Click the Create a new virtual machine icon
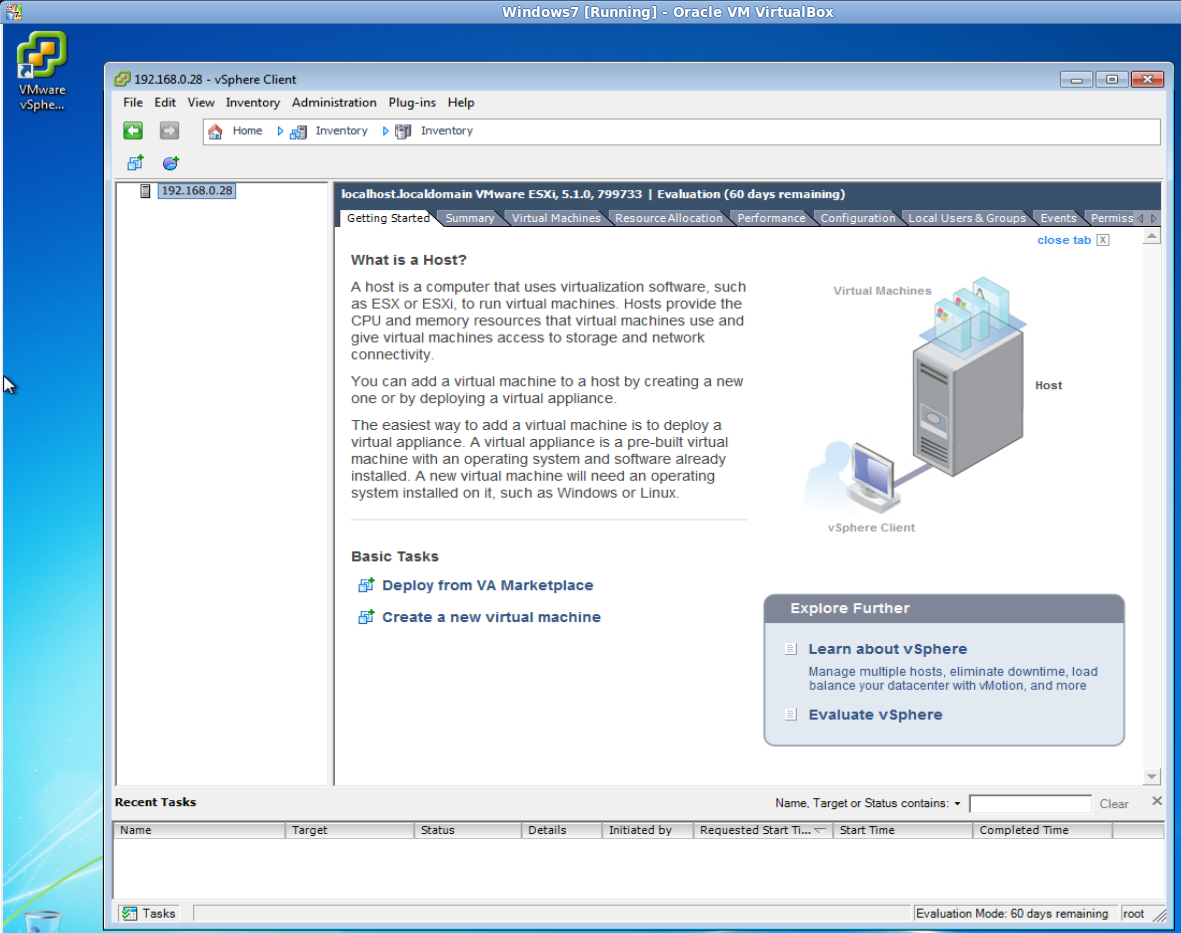 tap(366, 617)
